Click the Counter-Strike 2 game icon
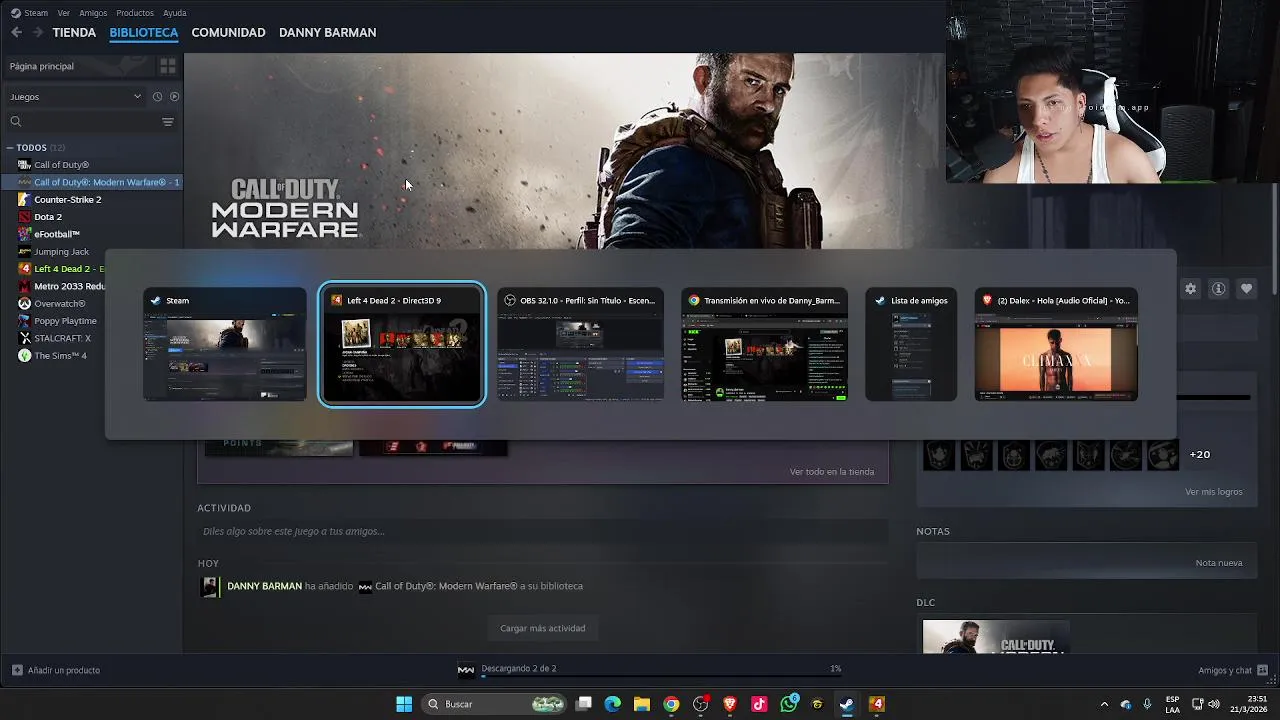Image resolution: width=1280 pixels, height=720 pixels. 25,200
